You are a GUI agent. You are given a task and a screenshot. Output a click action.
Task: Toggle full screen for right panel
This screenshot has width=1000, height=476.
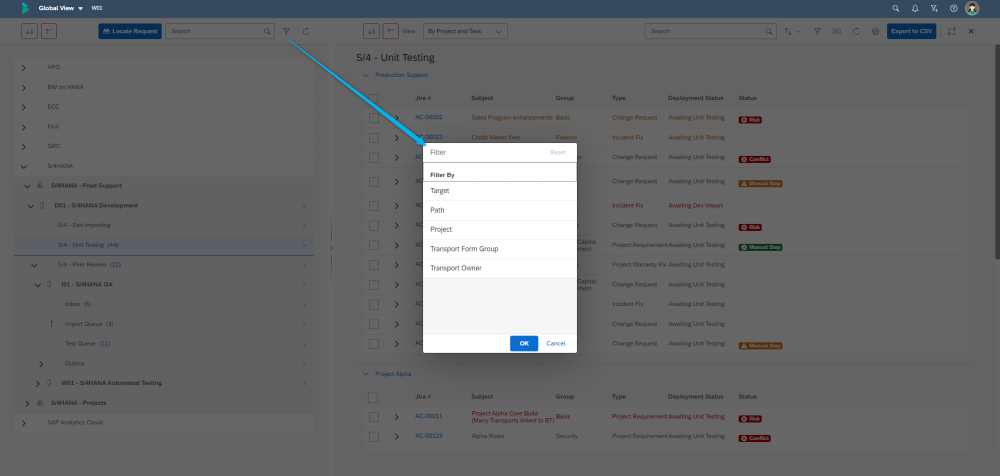(x=952, y=31)
